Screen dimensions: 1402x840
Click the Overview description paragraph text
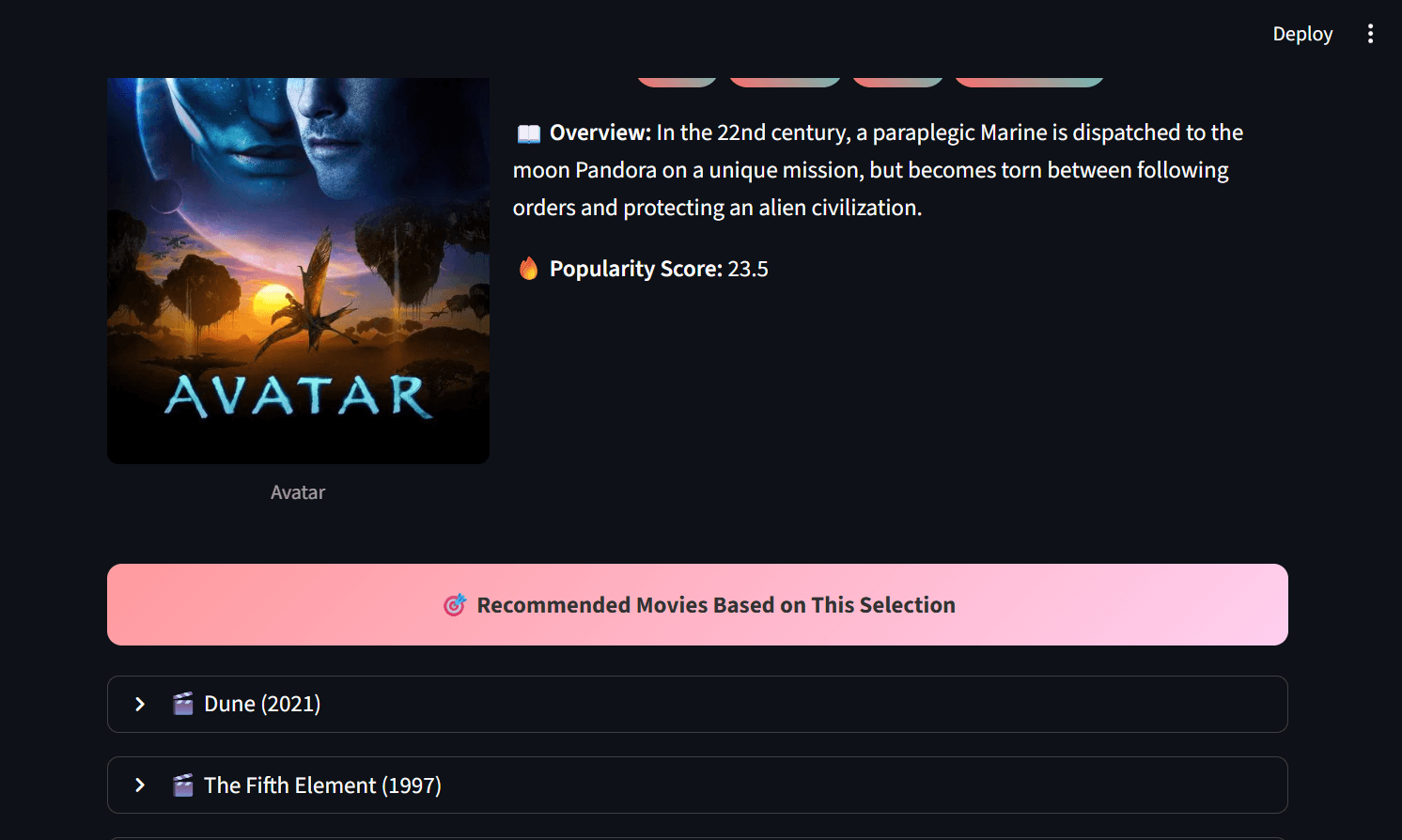[x=879, y=170]
